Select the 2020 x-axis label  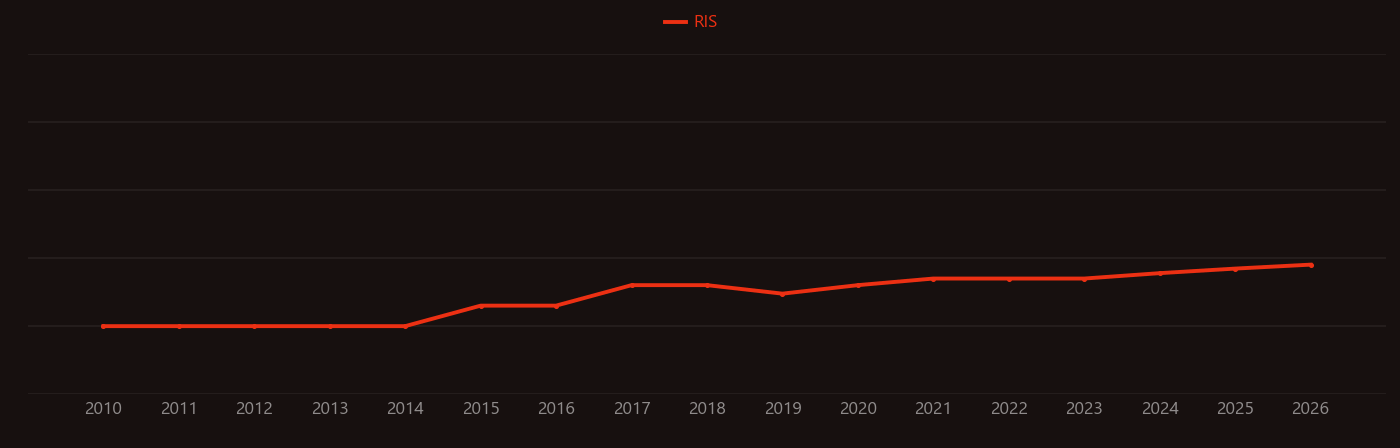858,409
